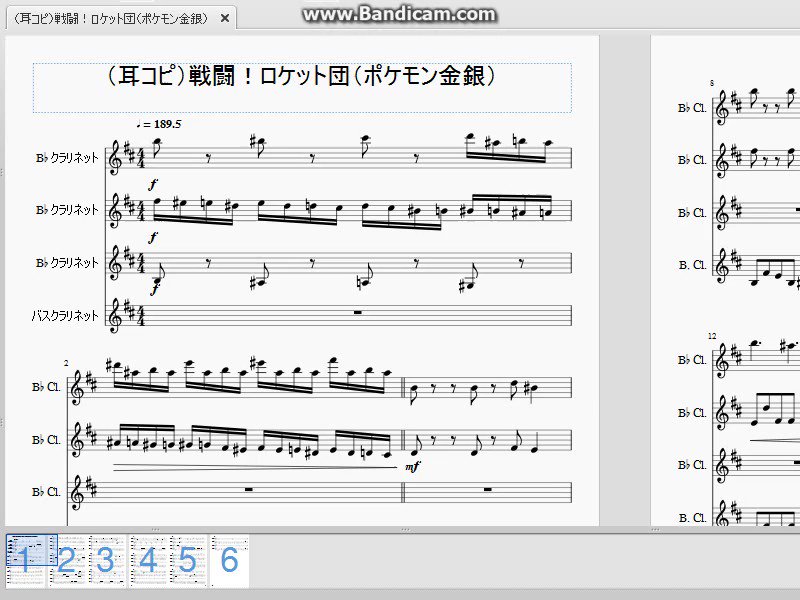Select the (耳コピ)戦闘!ロケット団 score tab
This screenshot has width=800, height=600.
[121, 18]
